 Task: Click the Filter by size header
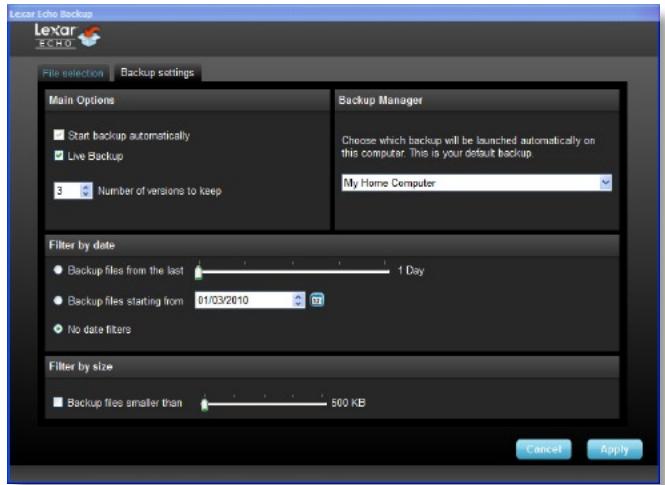point(332,367)
